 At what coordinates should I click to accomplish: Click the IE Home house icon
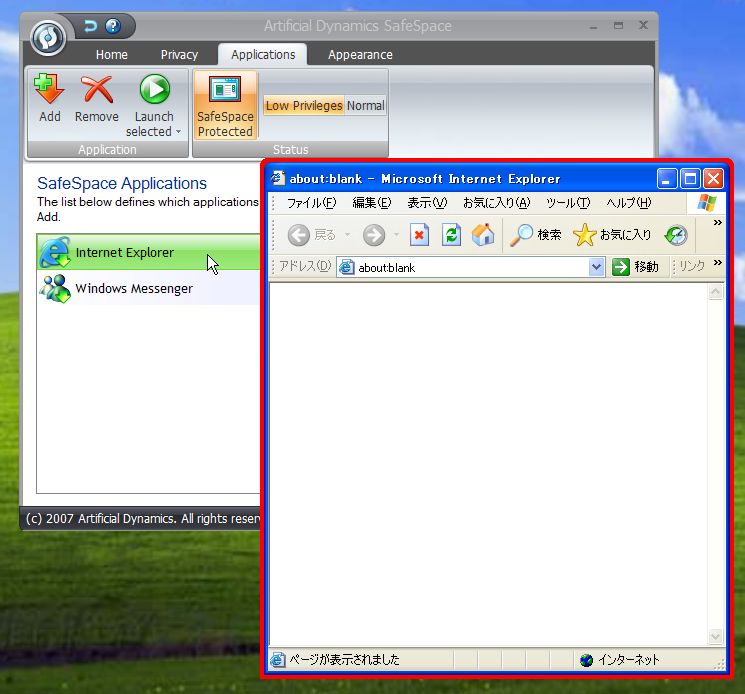coord(483,235)
